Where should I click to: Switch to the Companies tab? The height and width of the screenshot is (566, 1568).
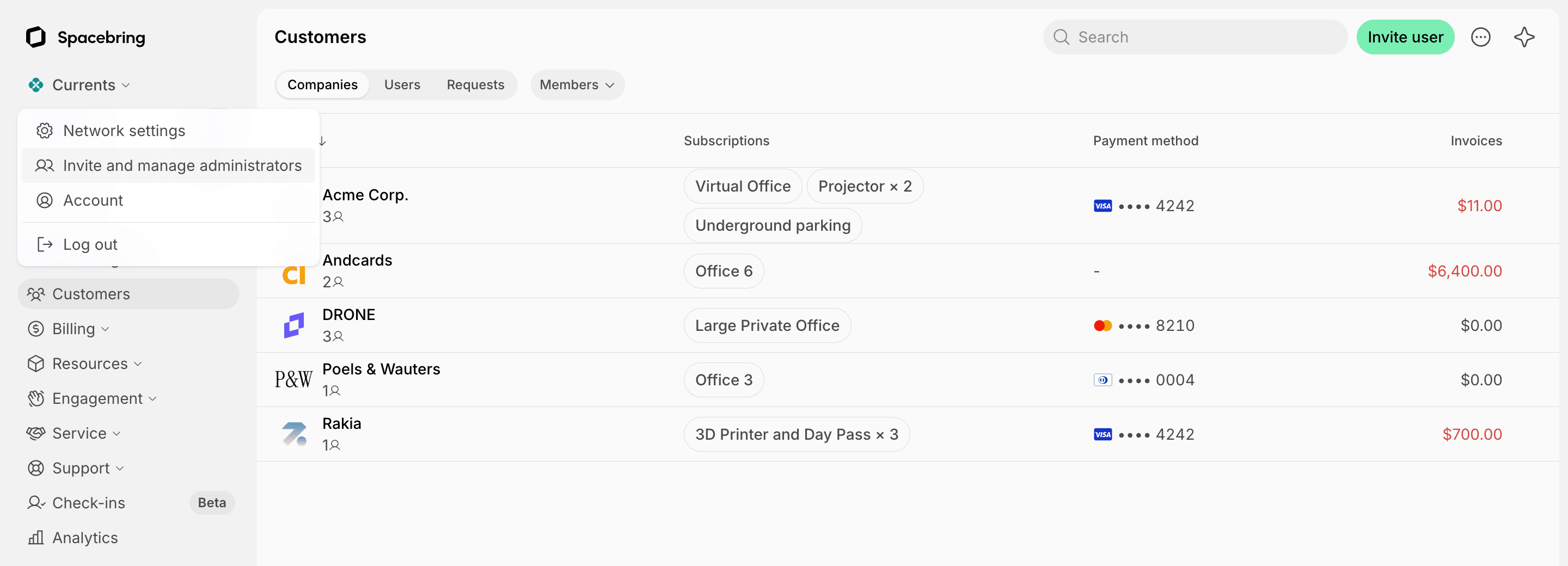(322, 84)
